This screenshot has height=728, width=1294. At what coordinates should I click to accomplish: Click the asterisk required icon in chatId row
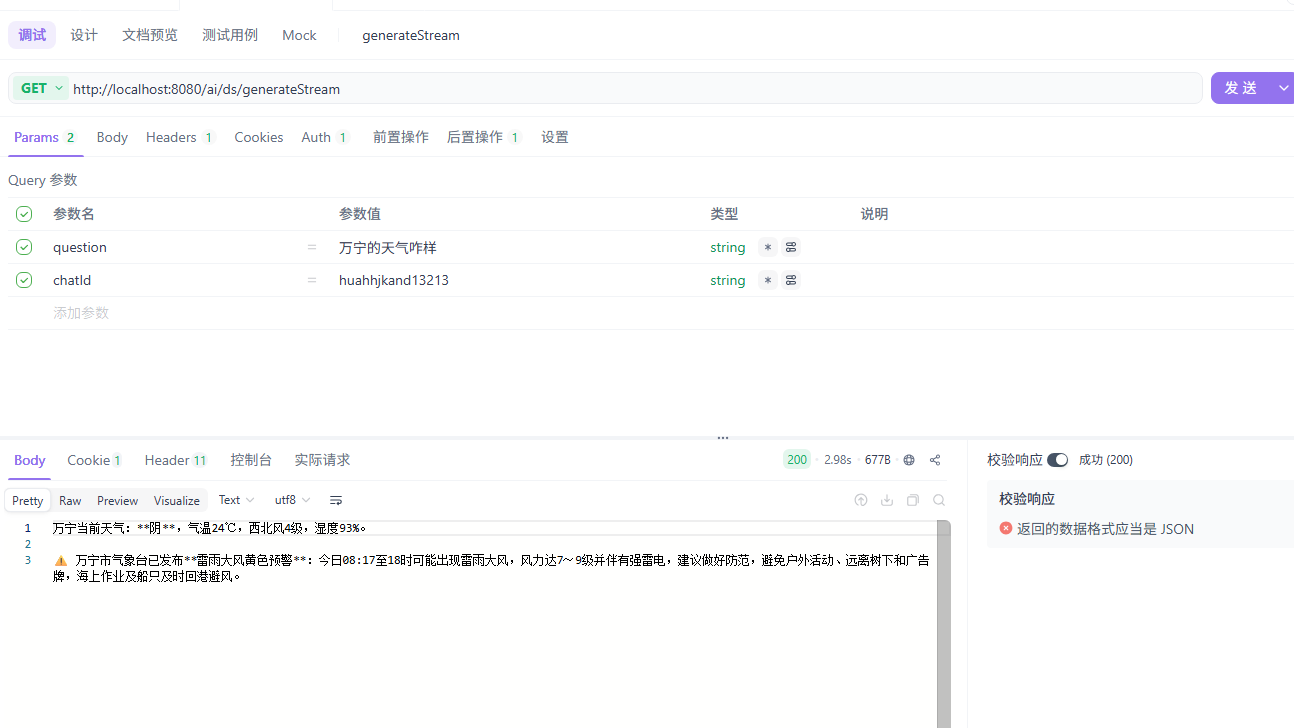(767, 280)
